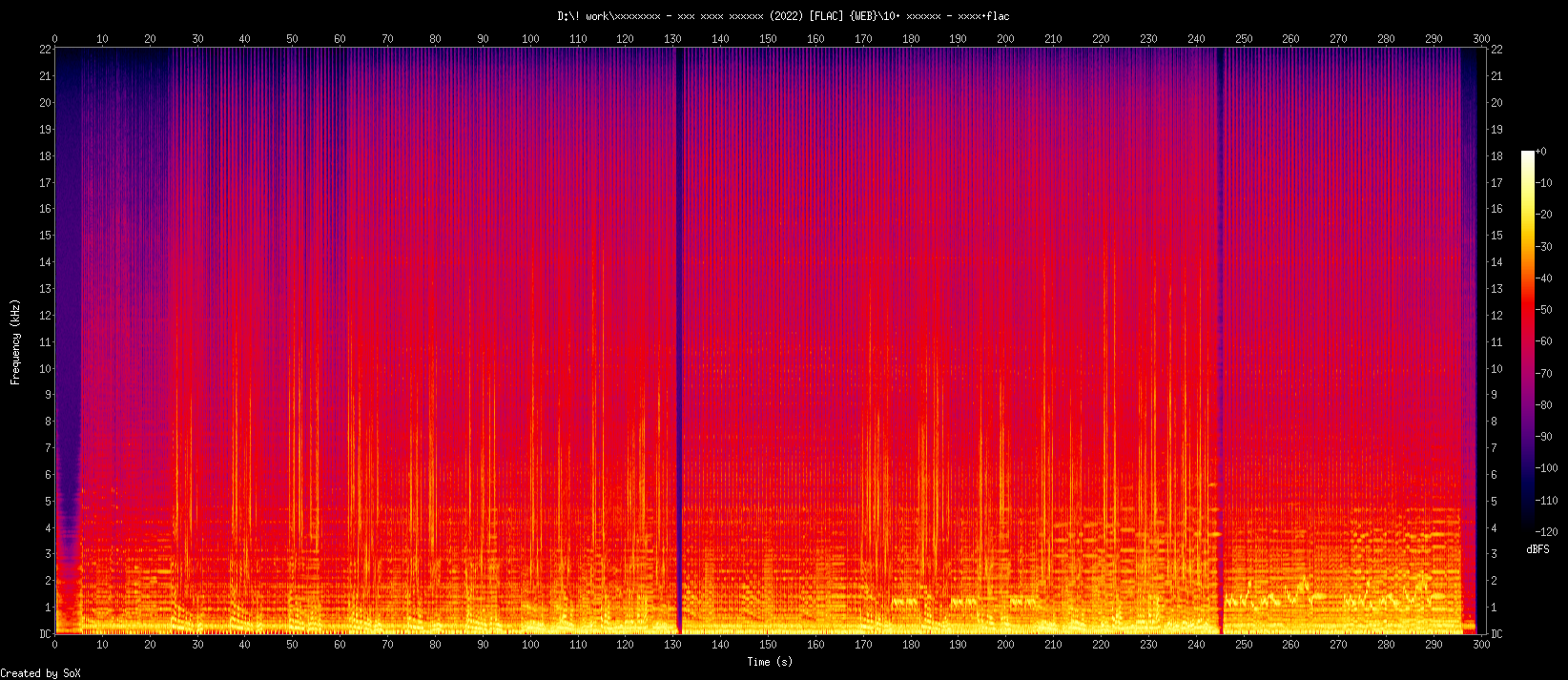Click the "Created by SoX" text

pos(40,673)
